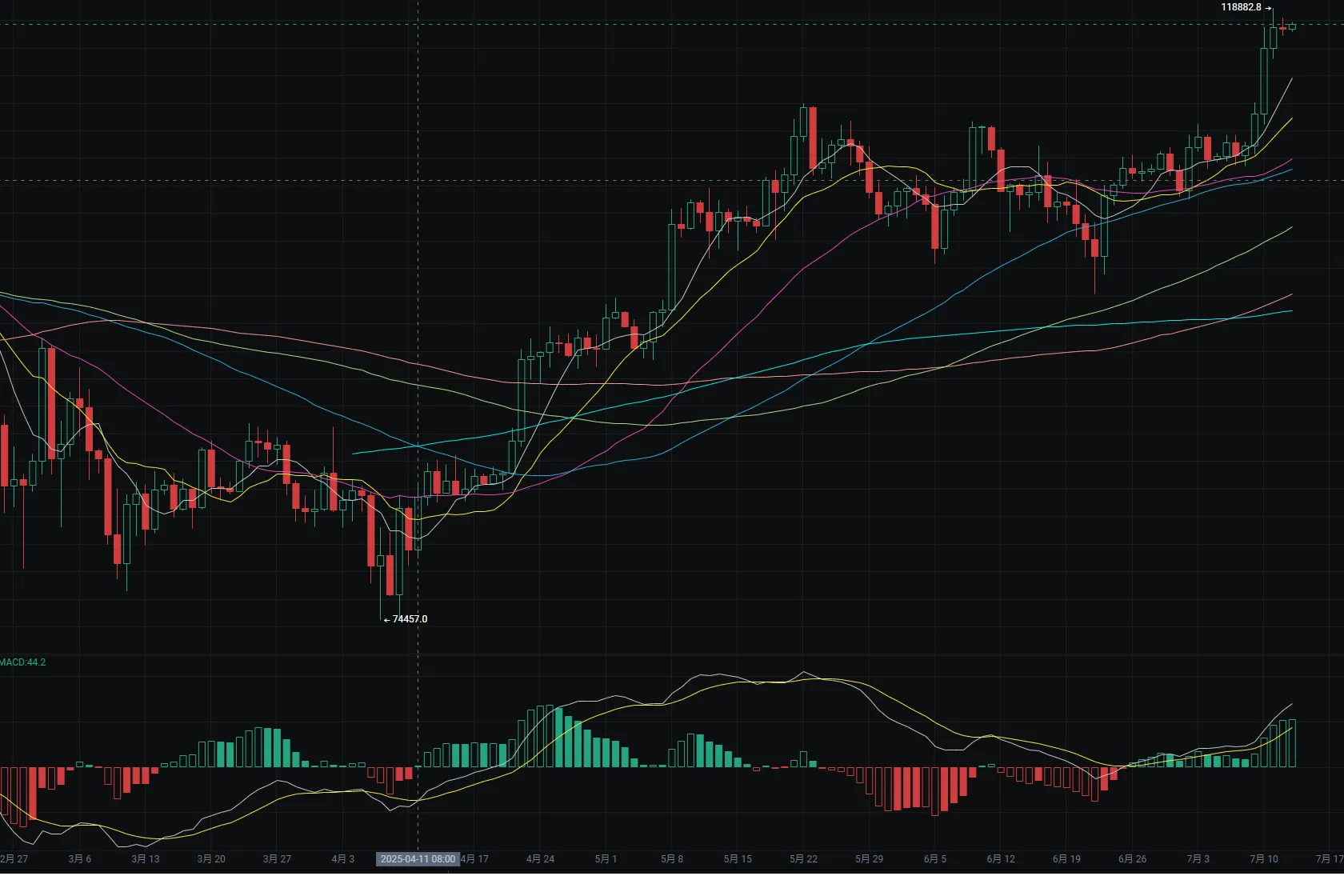Screen dimensions: 1344x896
Task: Click the 6月 26 date axis label
Action: pyautogui.click(x=1132, y=859)
